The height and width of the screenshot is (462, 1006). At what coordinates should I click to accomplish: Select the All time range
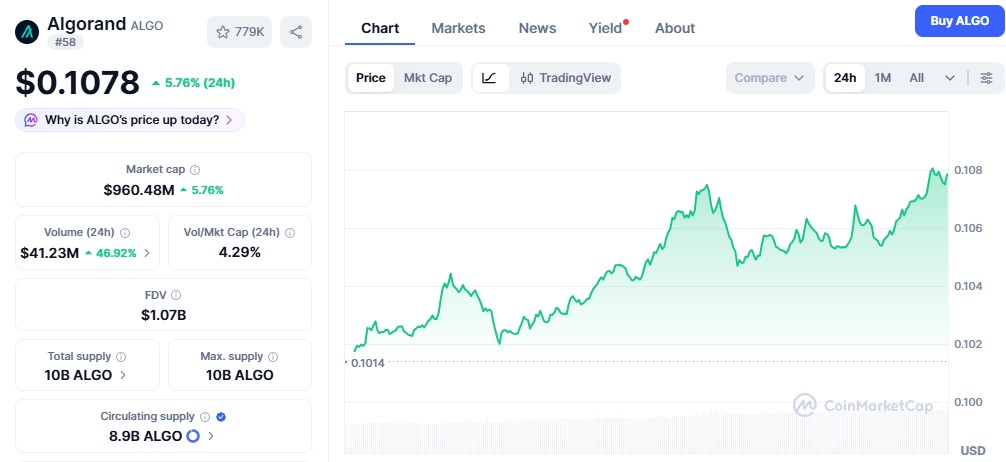pyautogui.click(x=917, y=78)
